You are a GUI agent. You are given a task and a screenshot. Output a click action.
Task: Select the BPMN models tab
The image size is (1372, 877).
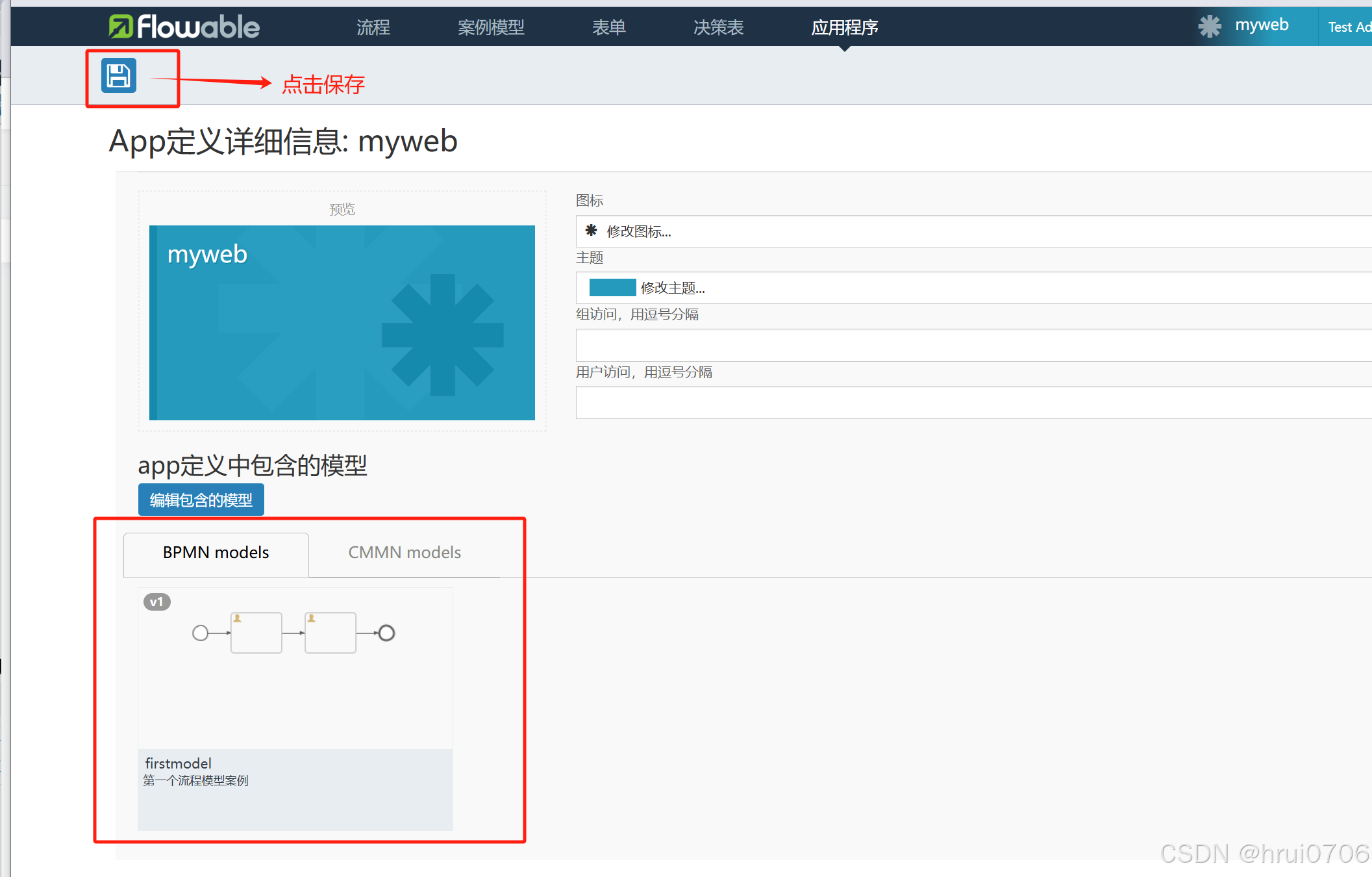tap(216, 552)
